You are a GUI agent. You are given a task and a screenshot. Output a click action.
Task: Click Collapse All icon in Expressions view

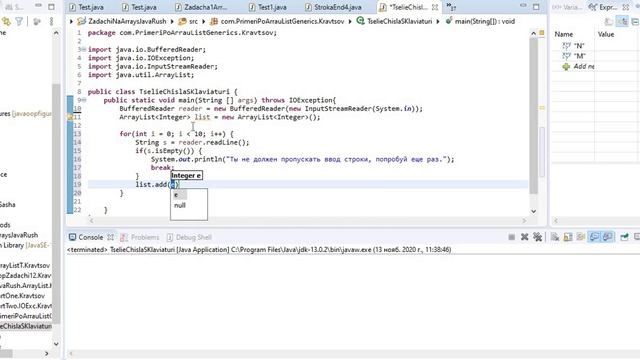click(x=636, y=21)
